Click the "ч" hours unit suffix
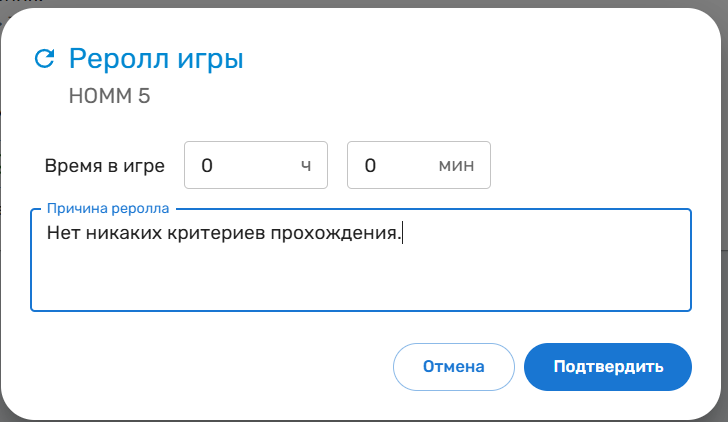Image resolution: width=728 pixels, height=422 pixels. coord(306,166)
